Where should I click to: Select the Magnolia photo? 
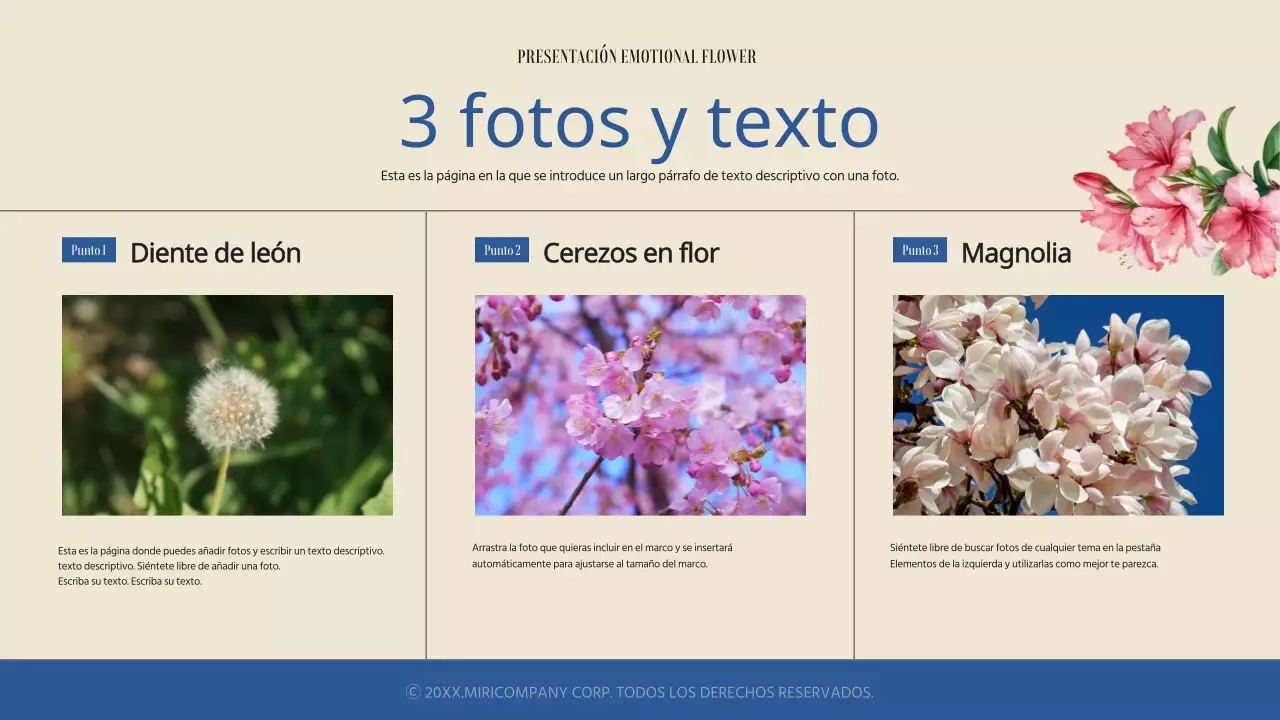[x=1057, y=405]
